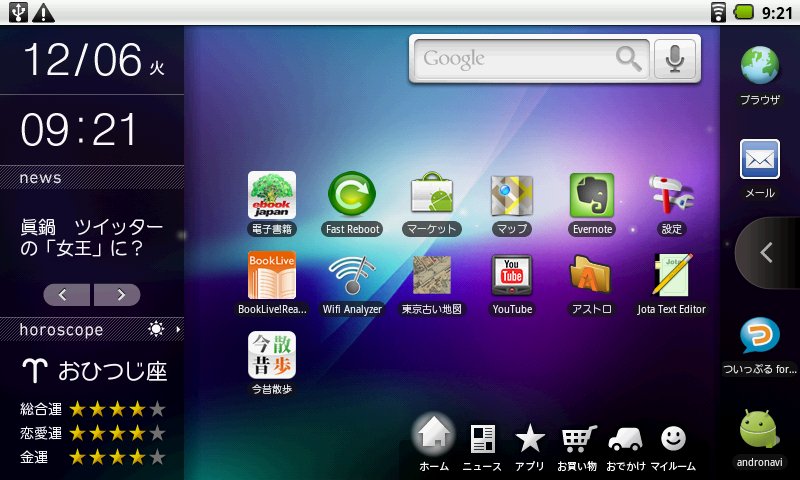Image resolution: width=800 pixels, height=480 pixels.
Task: Switch to the お買い物 shopping tab
Action: coord(577,445)
